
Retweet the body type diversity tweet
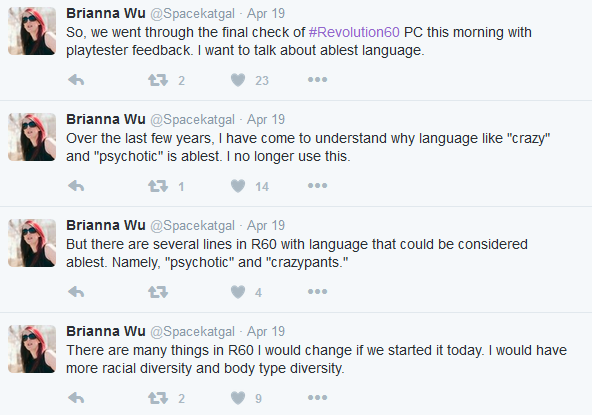158,398
